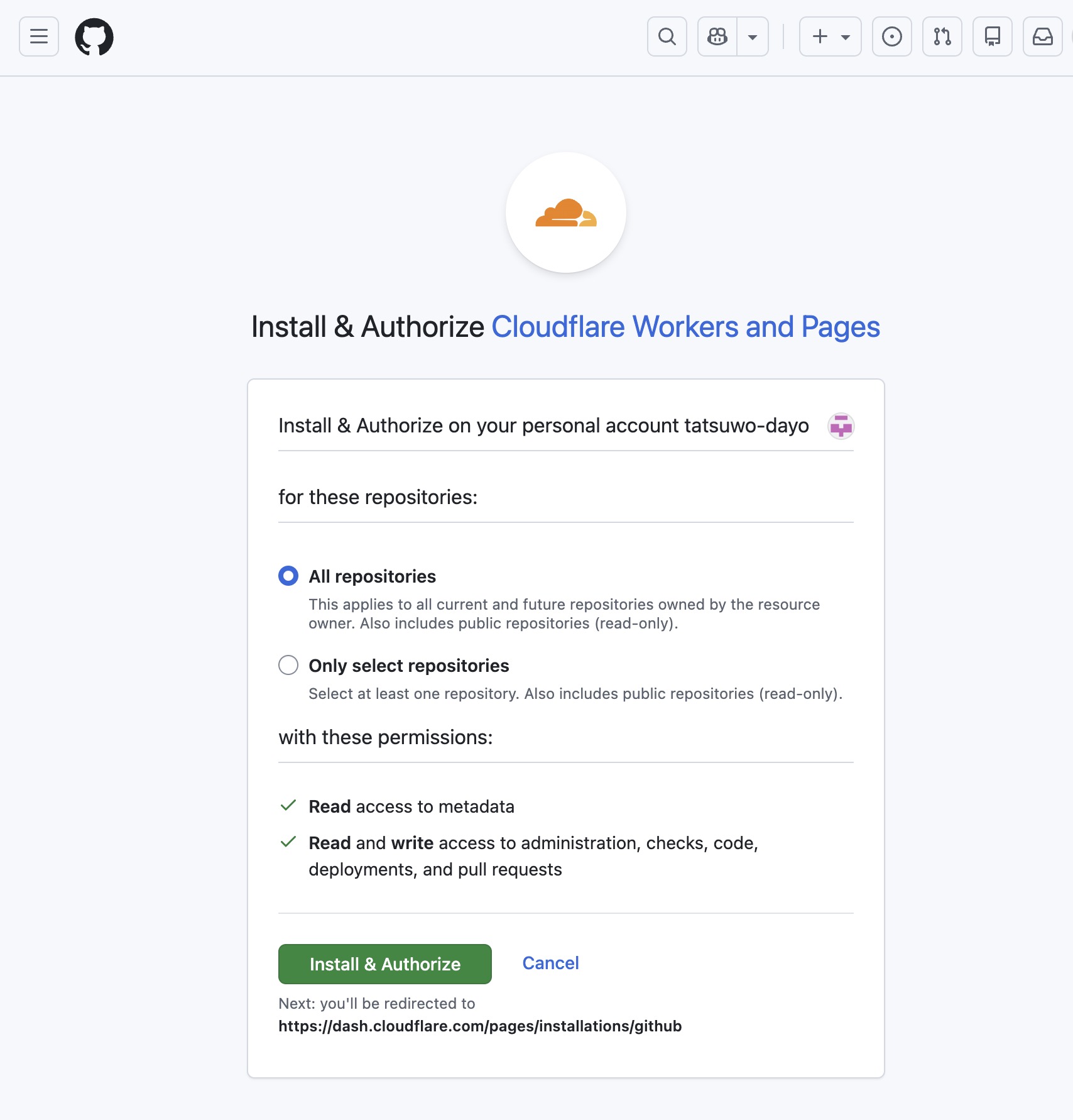The height and width of the screenshot is (1120, 1073).
Task: Open Copilot chat icon
Action: coord(717,36)
